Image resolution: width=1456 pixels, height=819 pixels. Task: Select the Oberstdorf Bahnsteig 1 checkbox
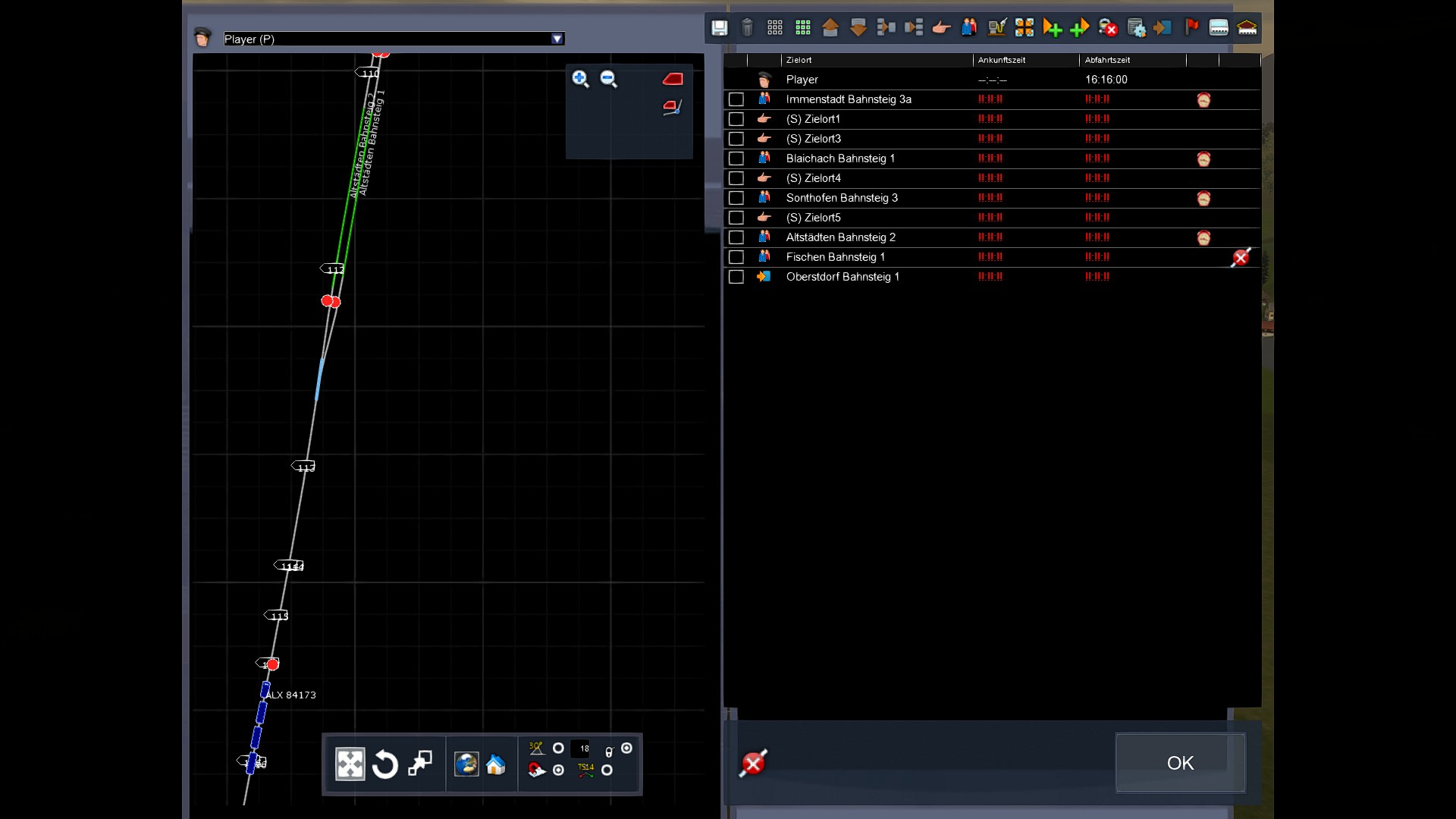[x=736, y=277]
